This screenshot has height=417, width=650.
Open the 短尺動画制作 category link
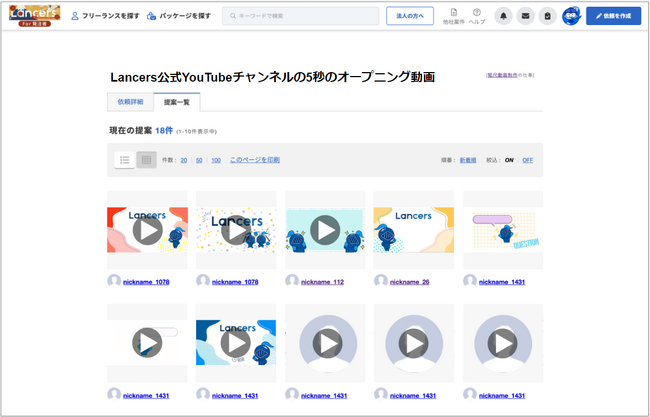tap(502, 75)
